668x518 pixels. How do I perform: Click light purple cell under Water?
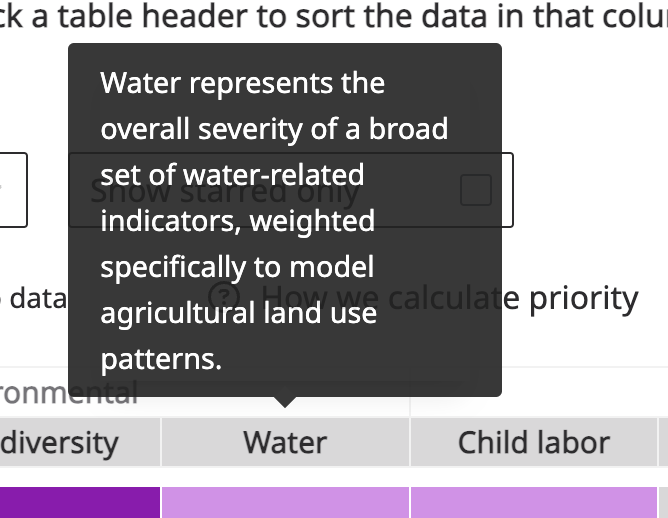pos(285,502)
